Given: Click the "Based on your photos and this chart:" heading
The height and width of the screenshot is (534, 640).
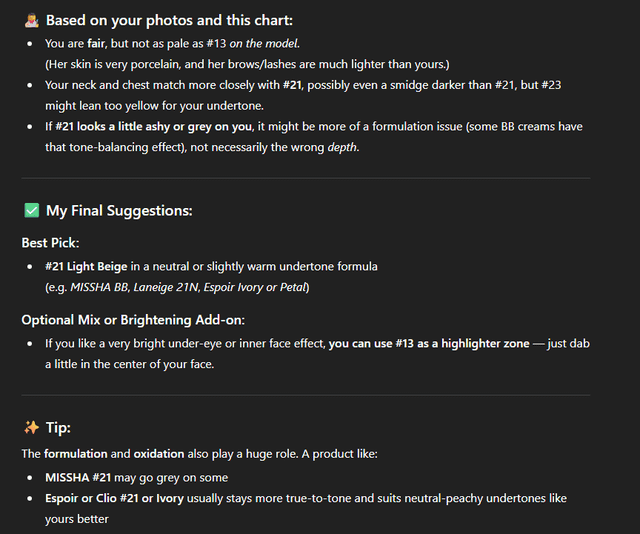Looking at the screenshot, I should coord(170,20).
